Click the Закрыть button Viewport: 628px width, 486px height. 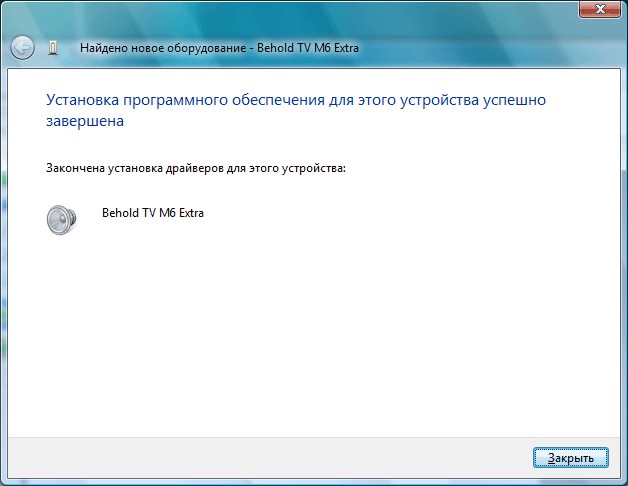click(x=571, y=458)
